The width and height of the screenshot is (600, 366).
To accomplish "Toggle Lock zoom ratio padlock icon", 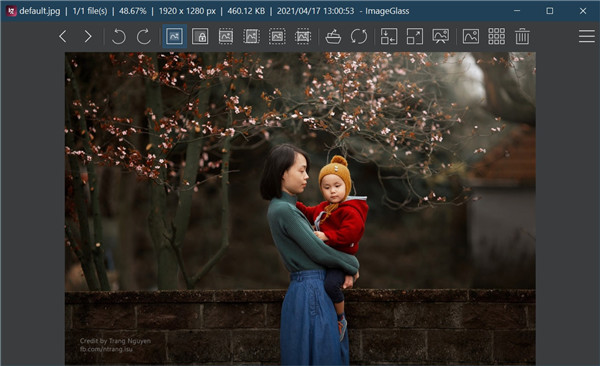I will pos(200,37).
